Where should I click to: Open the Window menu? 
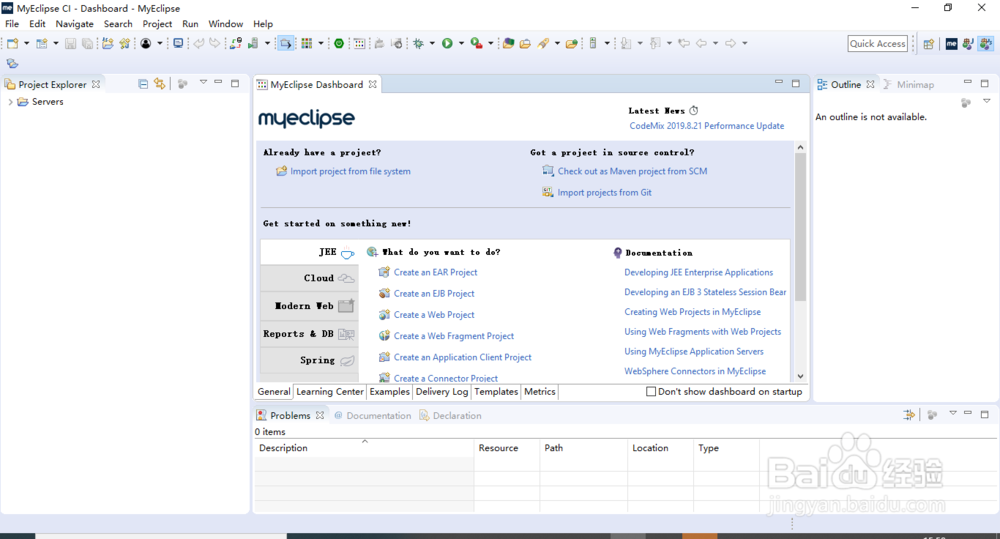[226, 24]
